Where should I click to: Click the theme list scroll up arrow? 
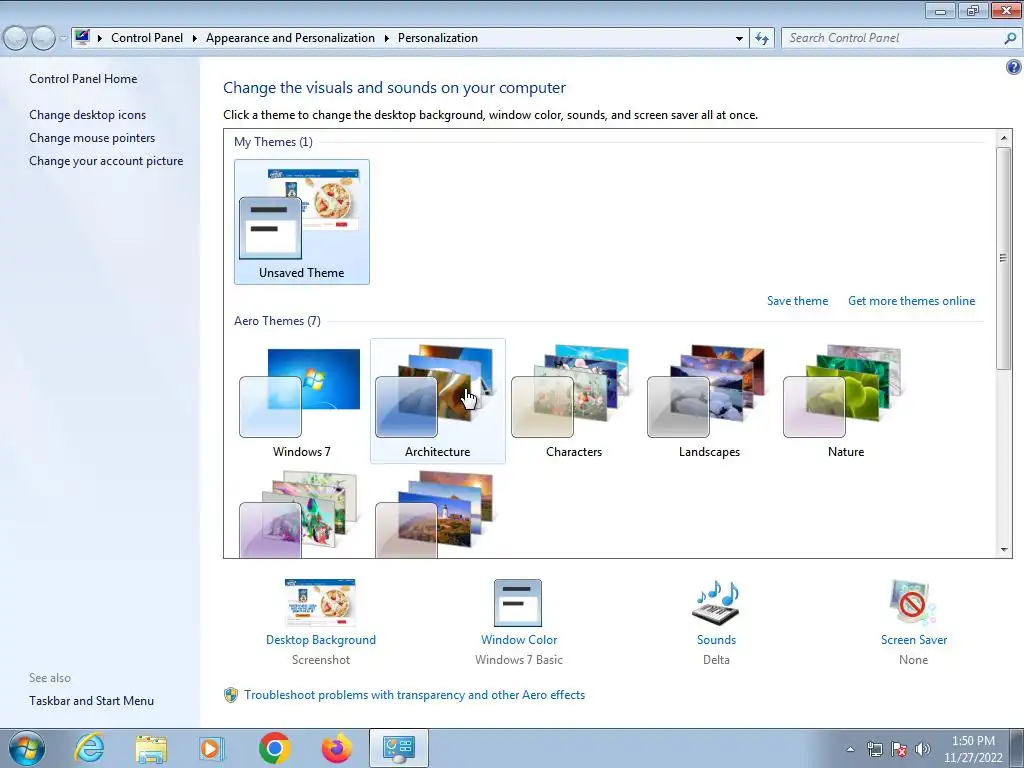click(1004, 138)
